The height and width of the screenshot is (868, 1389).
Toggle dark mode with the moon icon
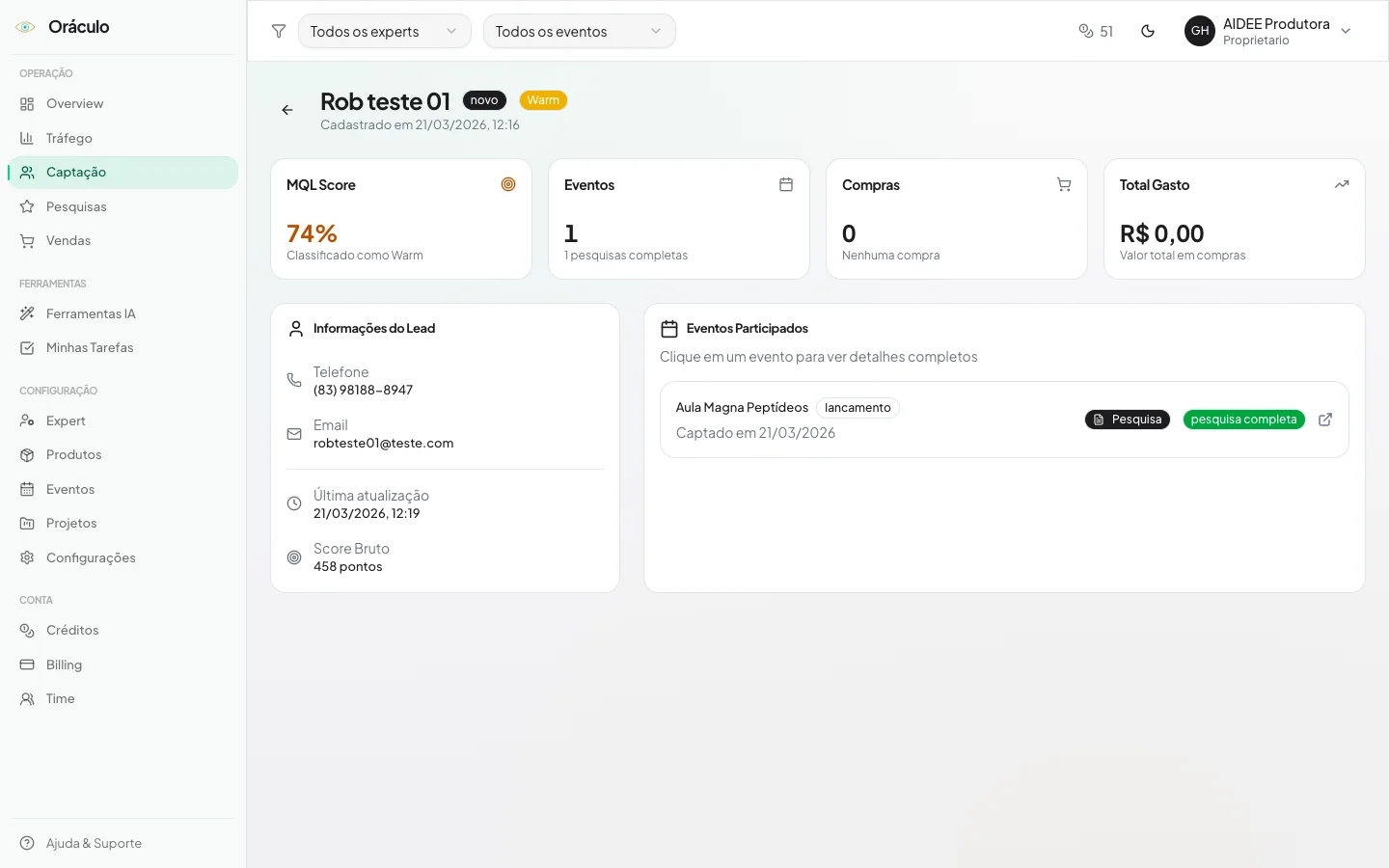coord(1148,31)
